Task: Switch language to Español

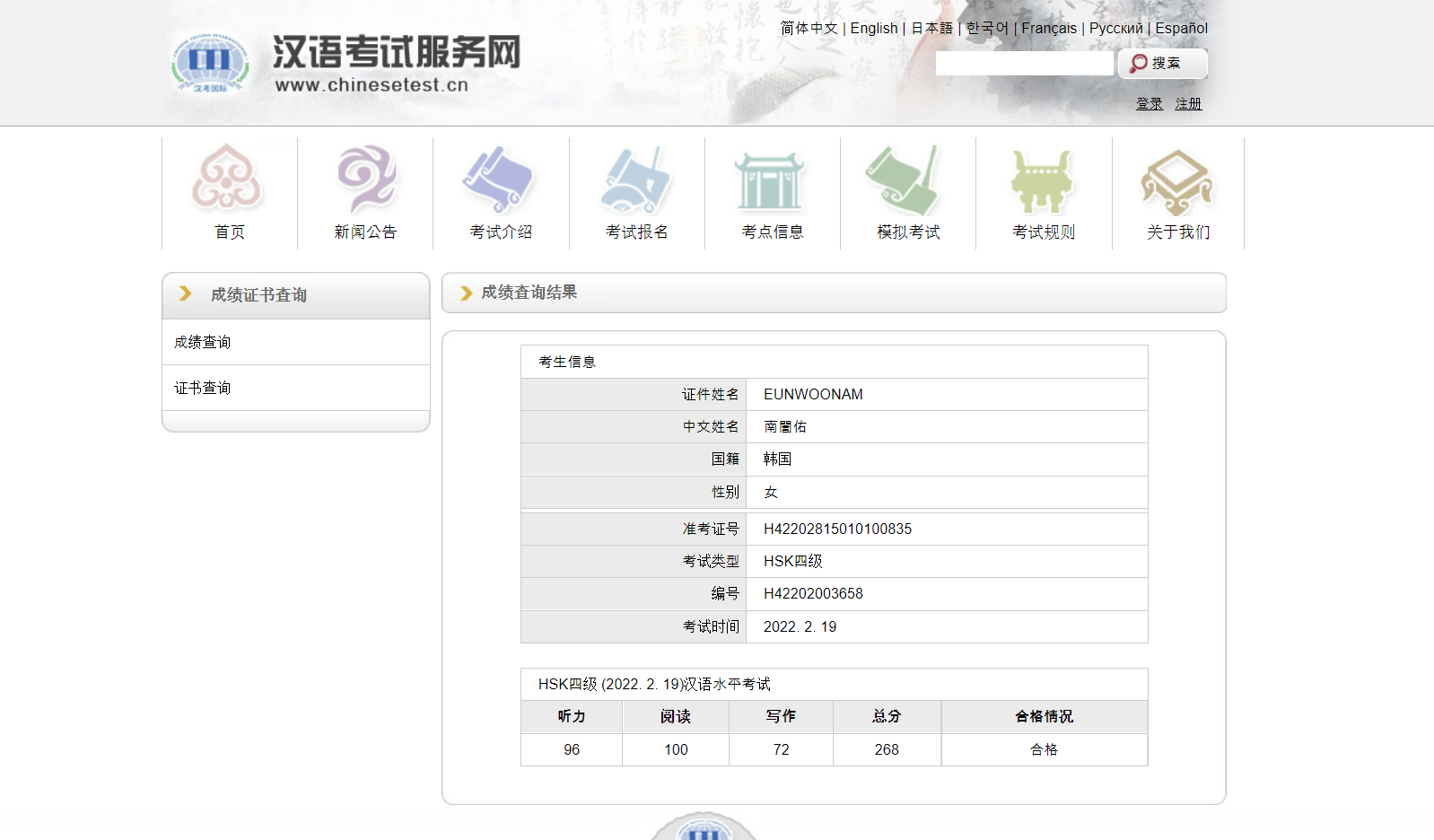Action: pos(1182,28)
